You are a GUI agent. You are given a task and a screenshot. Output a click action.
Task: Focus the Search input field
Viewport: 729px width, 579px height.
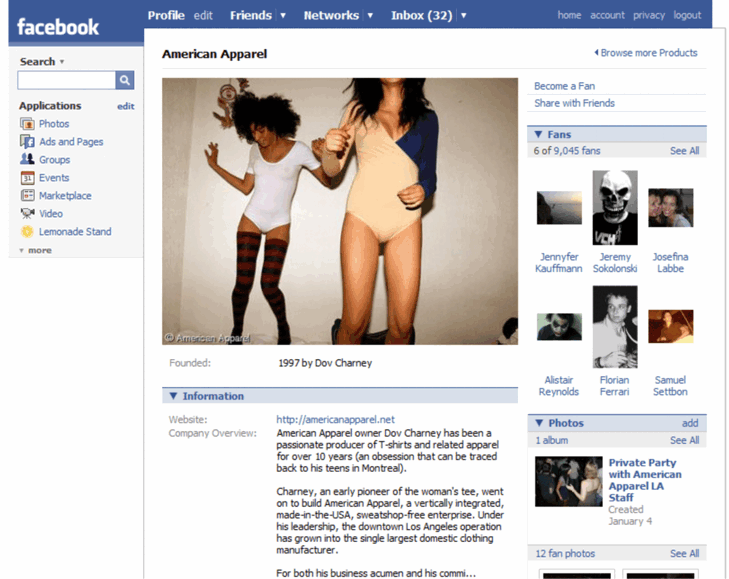[x=66, y=80]
